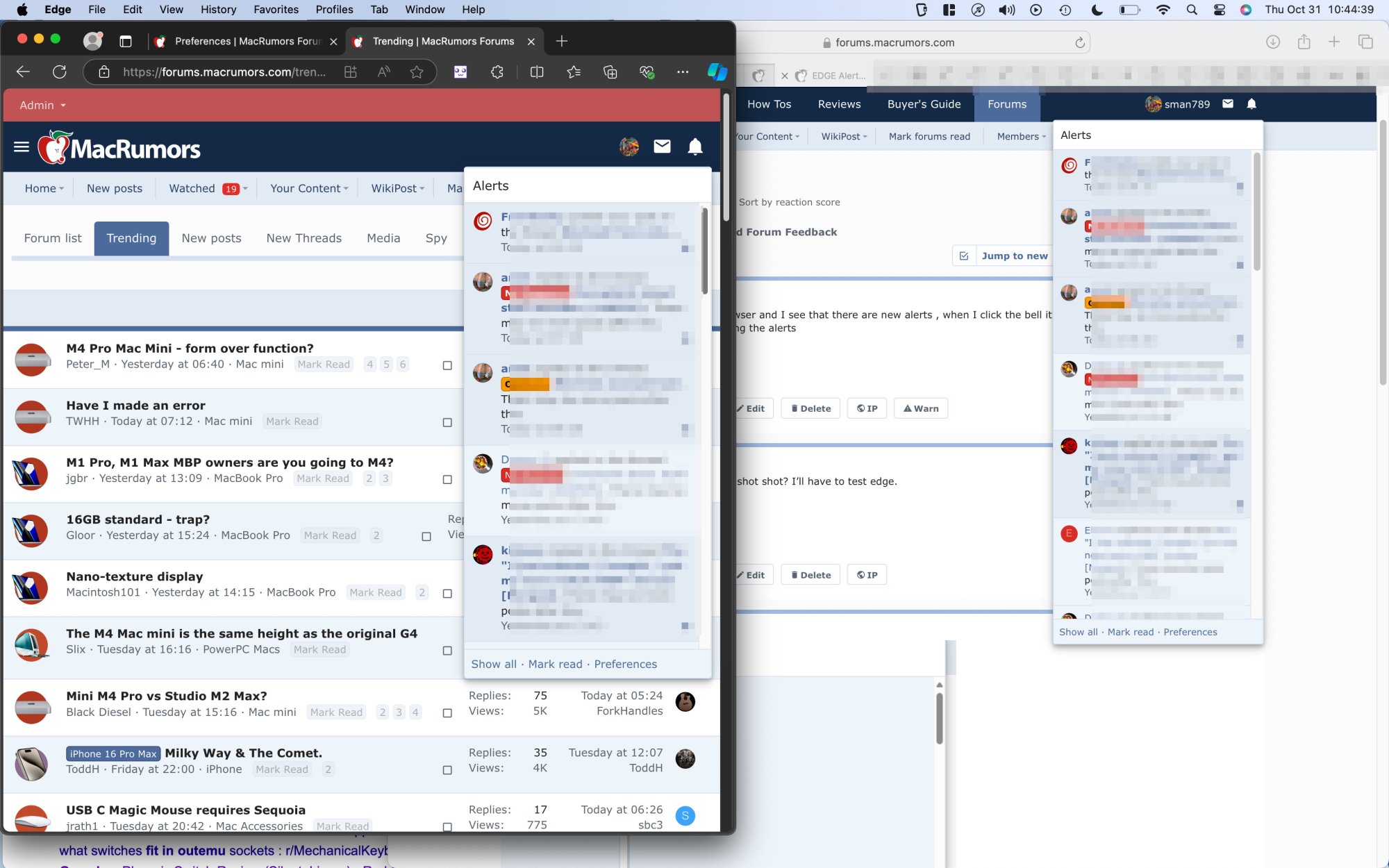This screenshot has width=1389, height=868.
Task: Switch to the Forum list tab
Action: click(x=53, y=238)
